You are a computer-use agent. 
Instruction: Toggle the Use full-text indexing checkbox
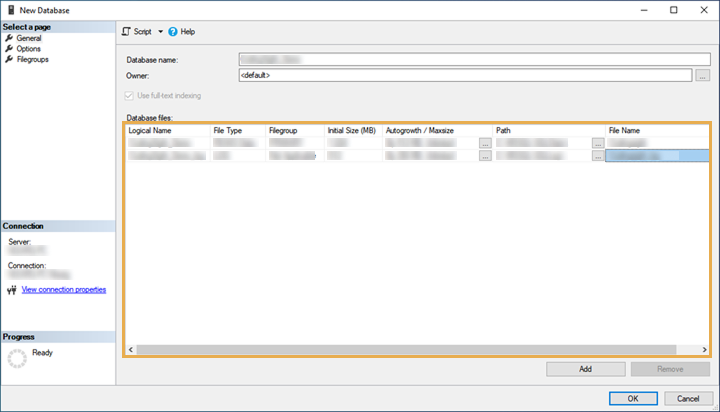128,96
